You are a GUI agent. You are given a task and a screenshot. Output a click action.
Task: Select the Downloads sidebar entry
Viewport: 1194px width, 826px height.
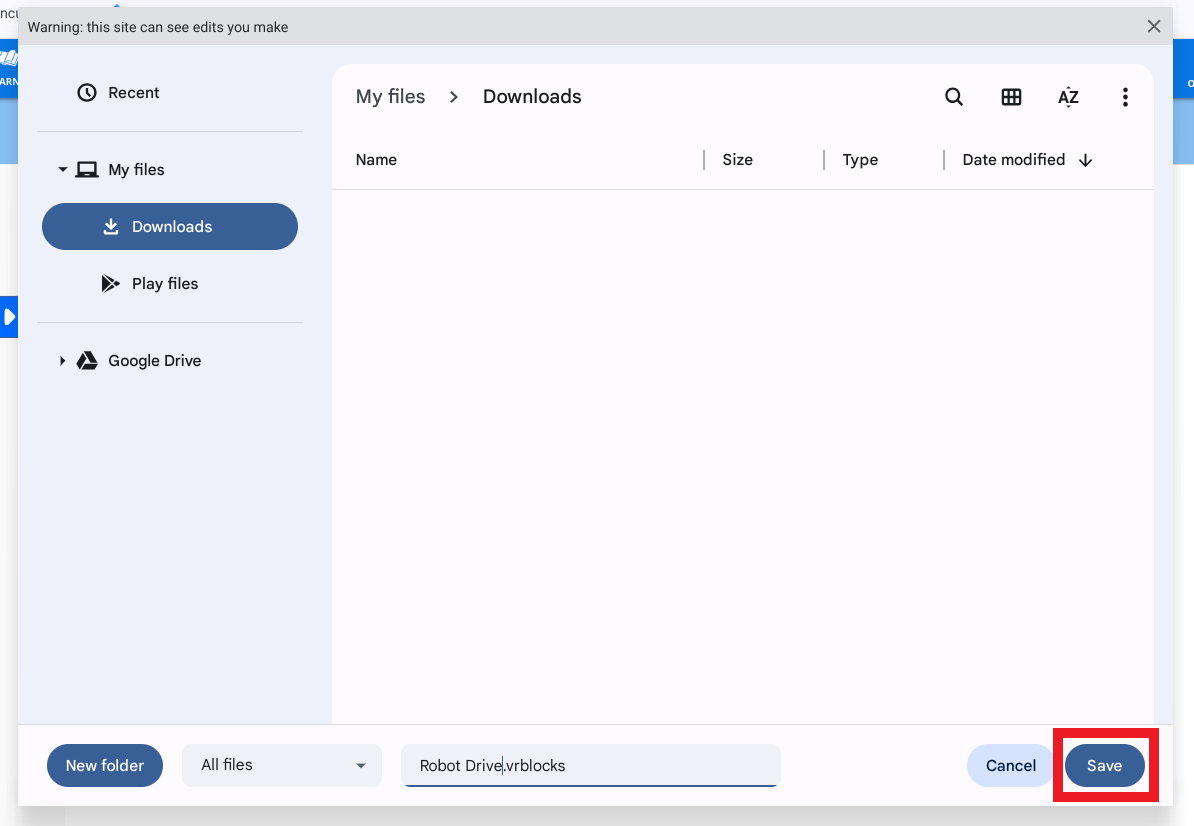tap(170, 226)
